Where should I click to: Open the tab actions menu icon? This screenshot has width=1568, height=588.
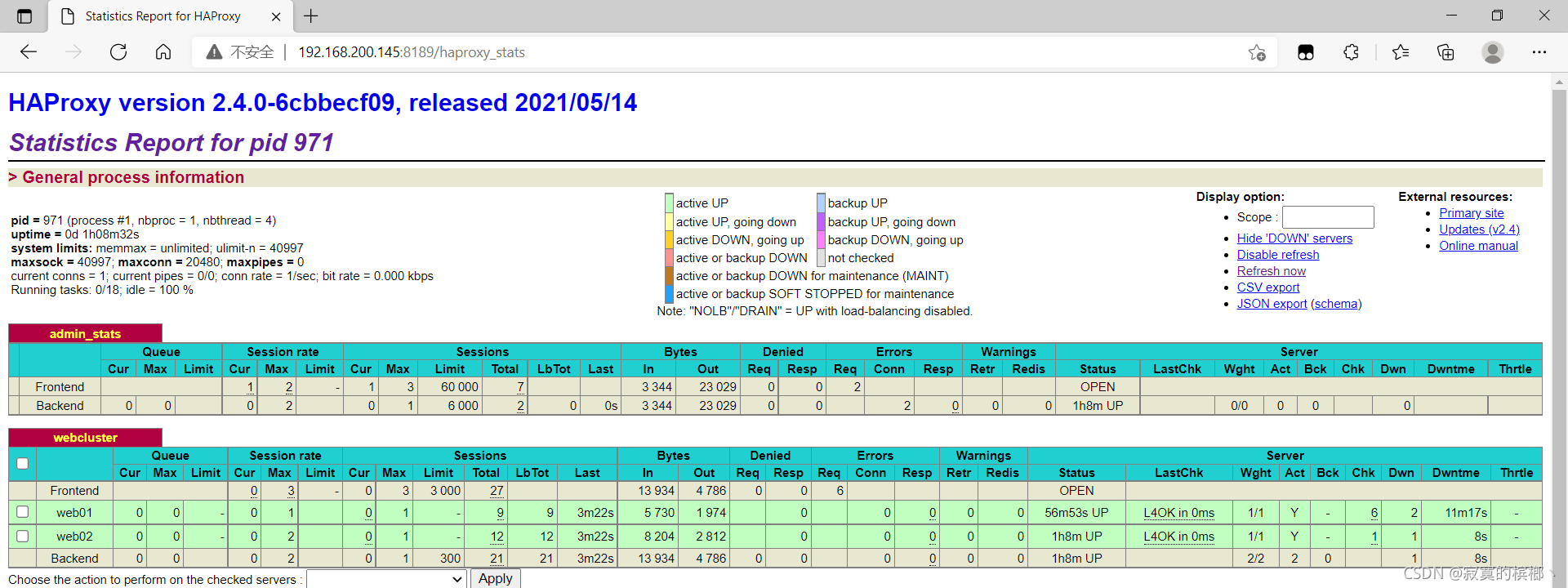point(24,16)
